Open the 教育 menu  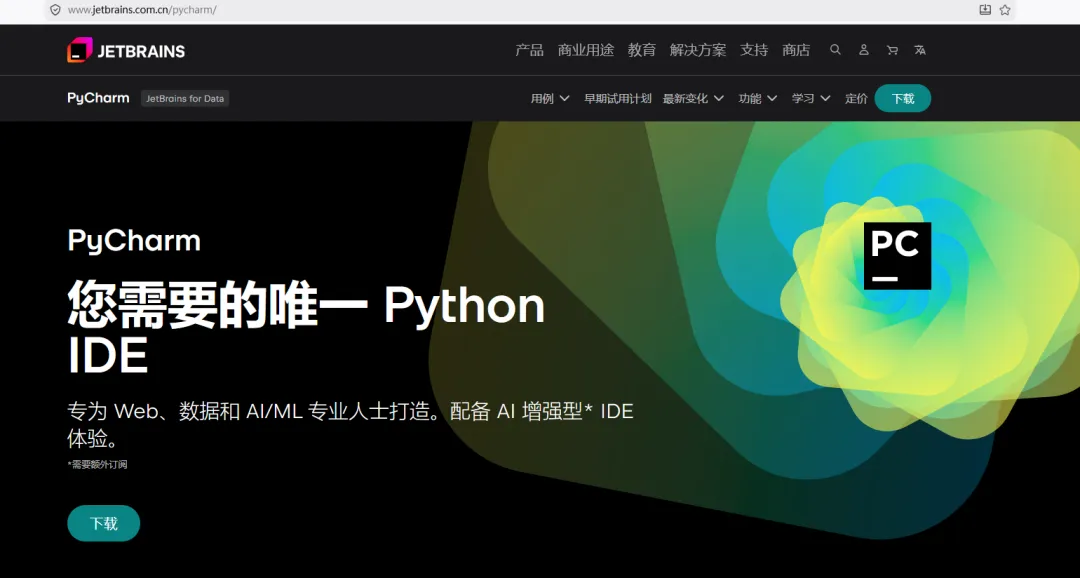pos(641,50)
